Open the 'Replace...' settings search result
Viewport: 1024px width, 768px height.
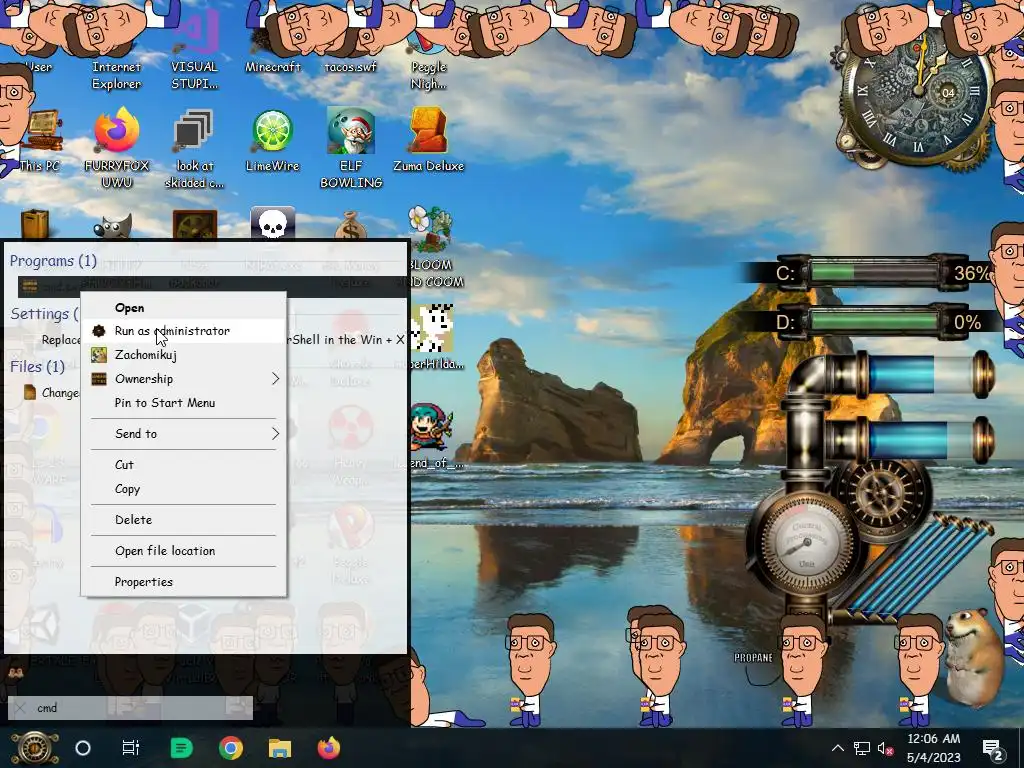(61, 340)
